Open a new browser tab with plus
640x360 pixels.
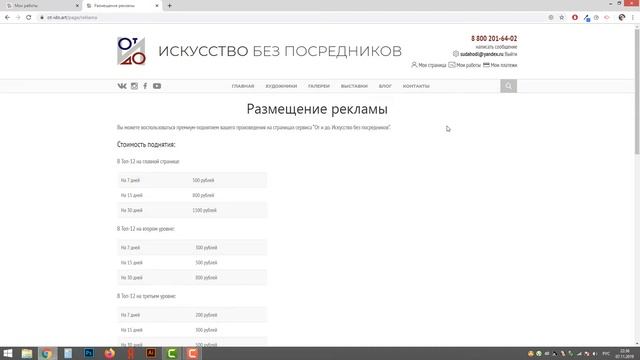tap(169, 6)
